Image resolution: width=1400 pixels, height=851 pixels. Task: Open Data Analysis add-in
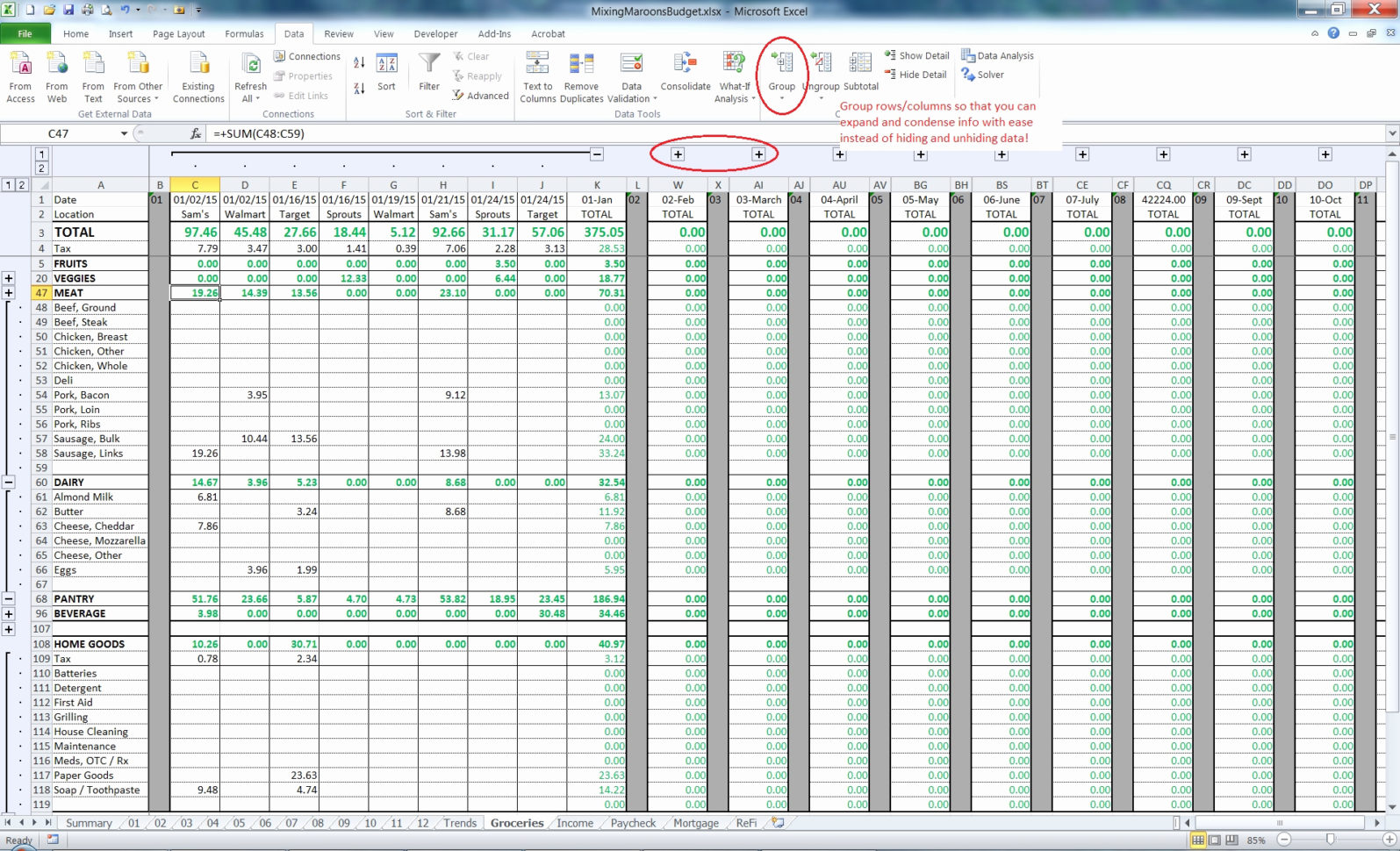[998, 55]
